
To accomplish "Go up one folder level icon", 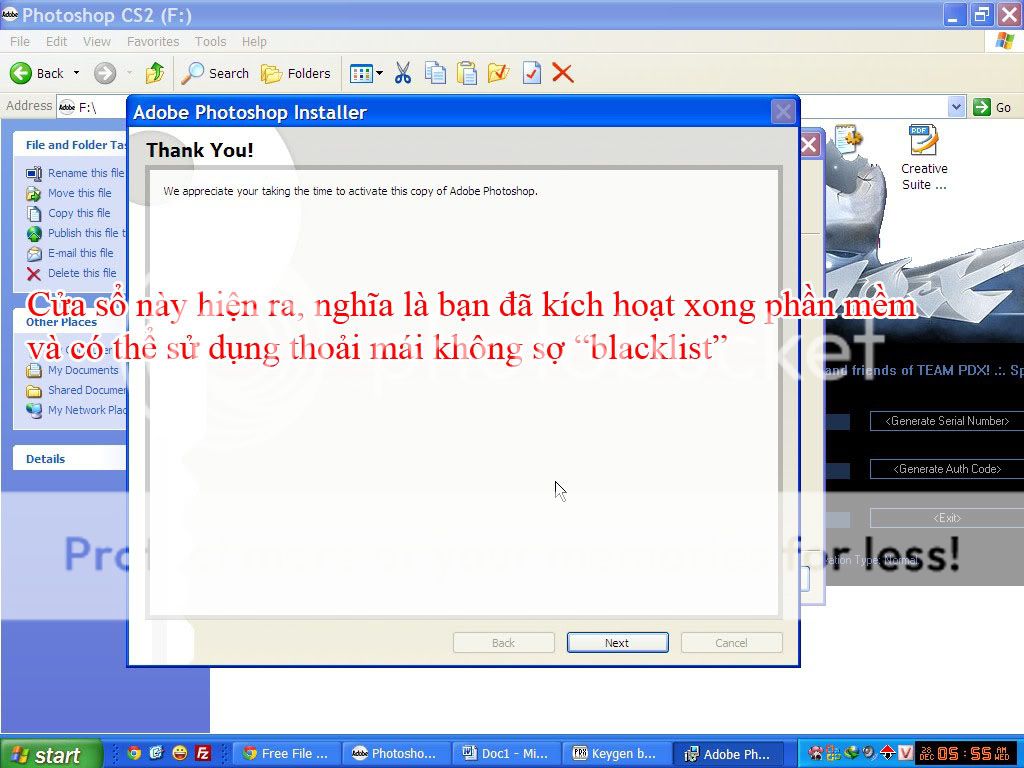I will coord(155,73).
